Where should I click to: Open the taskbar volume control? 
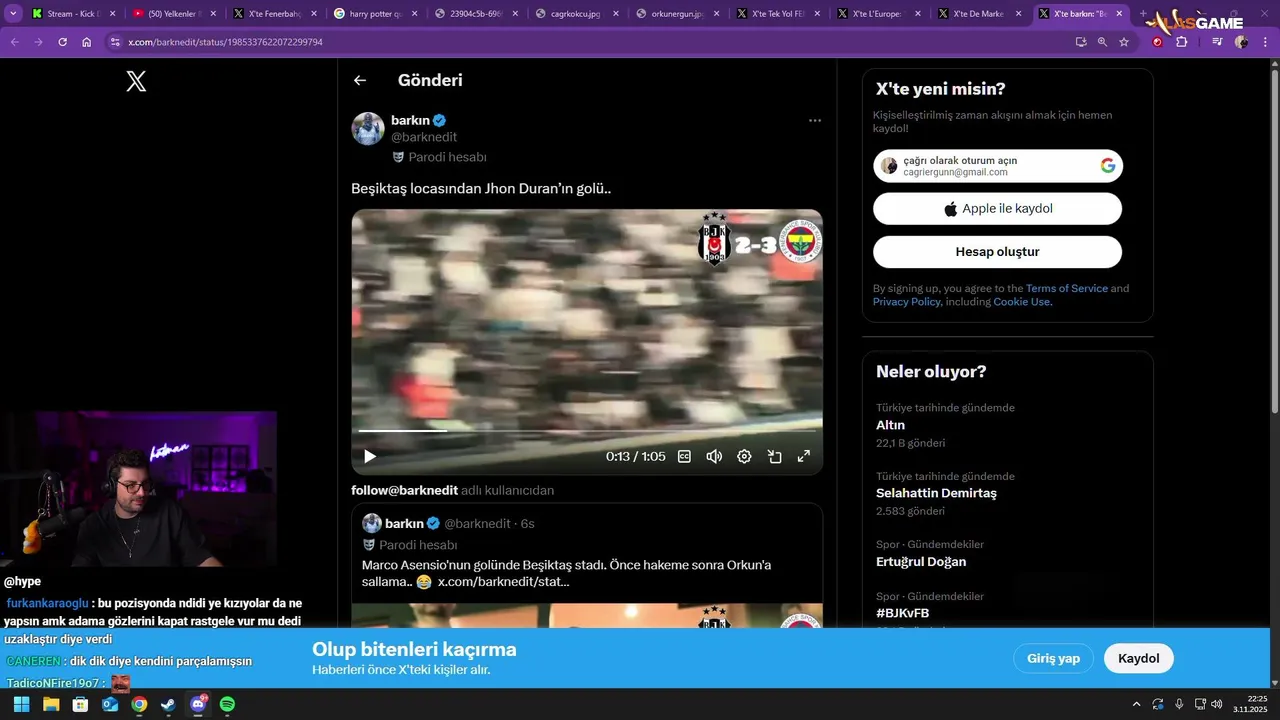point(1217,704)
